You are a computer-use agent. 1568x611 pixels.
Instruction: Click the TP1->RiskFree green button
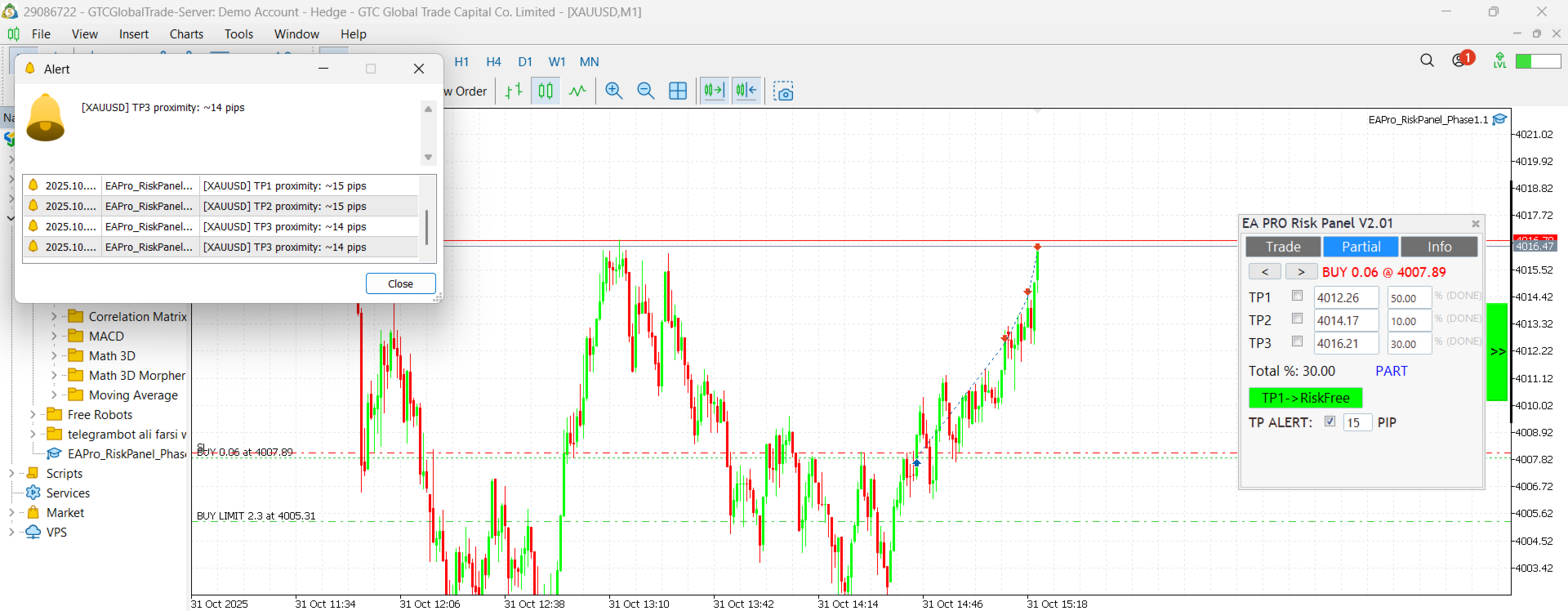pos(1305,398)
